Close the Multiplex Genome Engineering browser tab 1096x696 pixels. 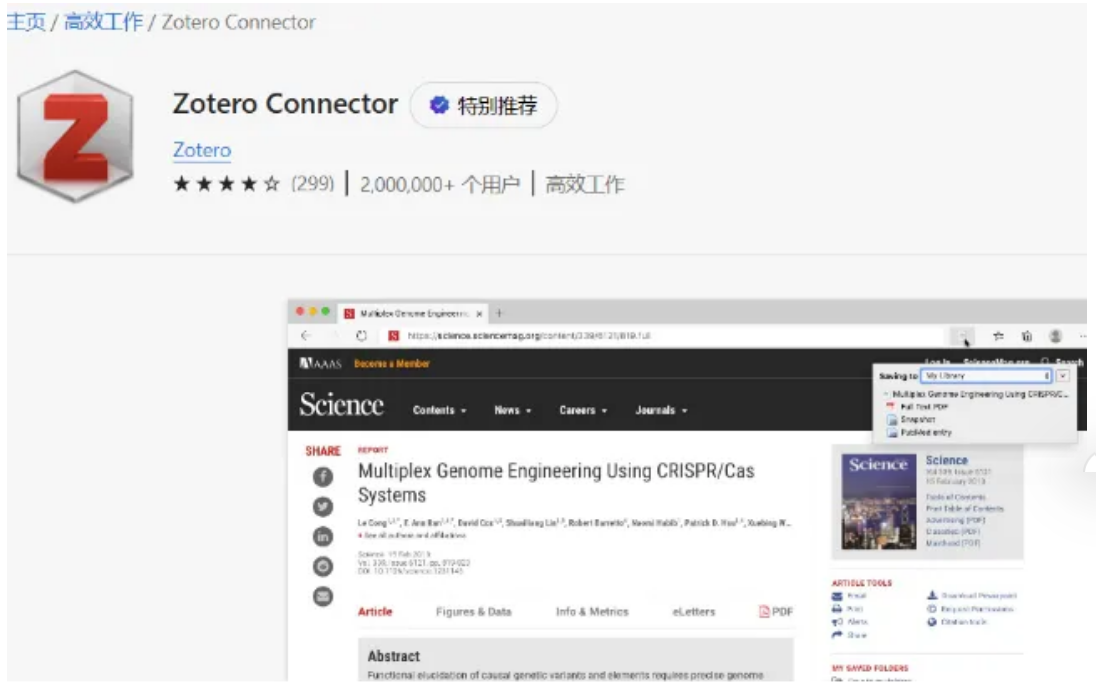coord(479,314)
